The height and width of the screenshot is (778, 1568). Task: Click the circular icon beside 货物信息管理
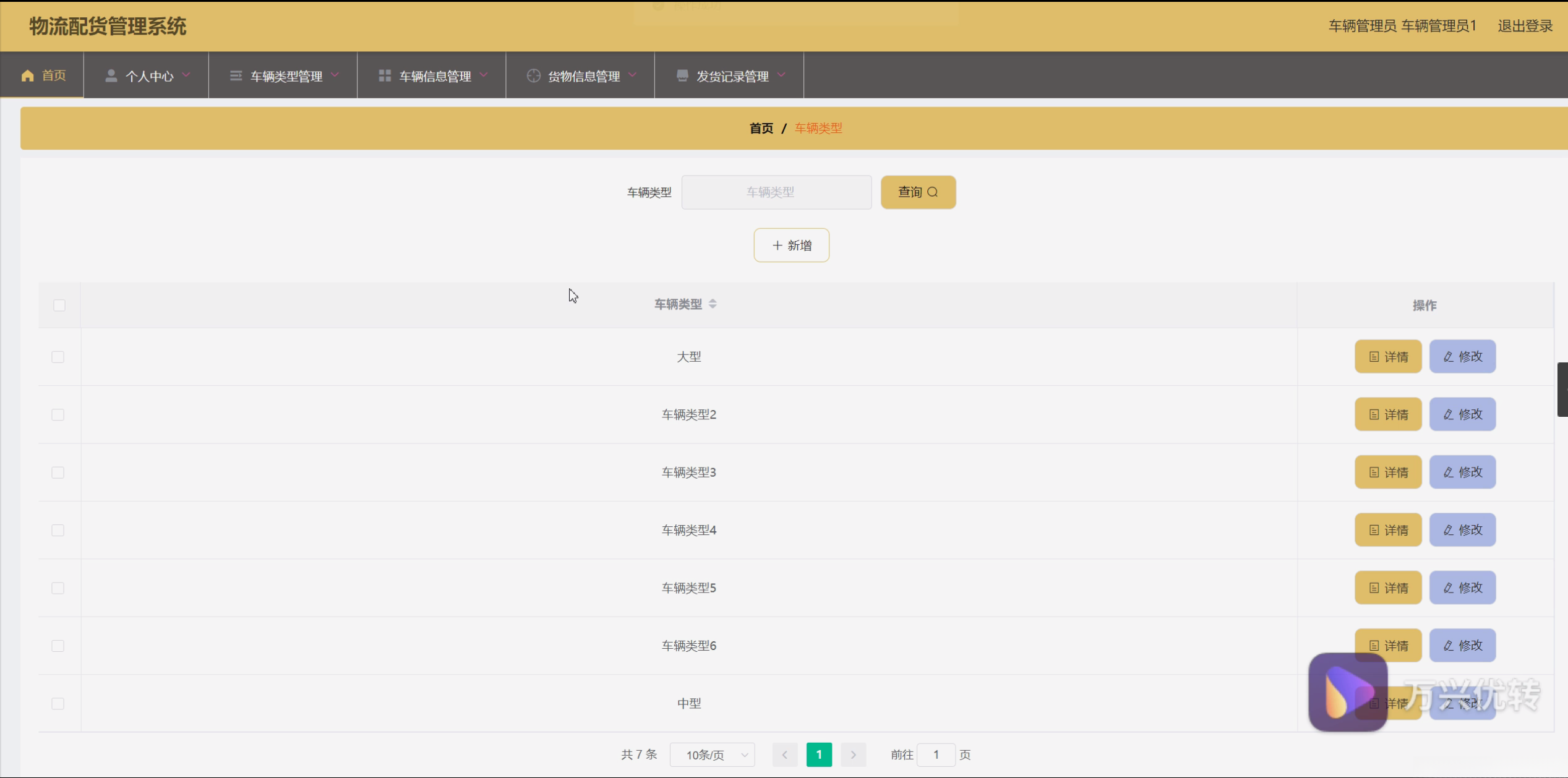(x=533, y=75)
